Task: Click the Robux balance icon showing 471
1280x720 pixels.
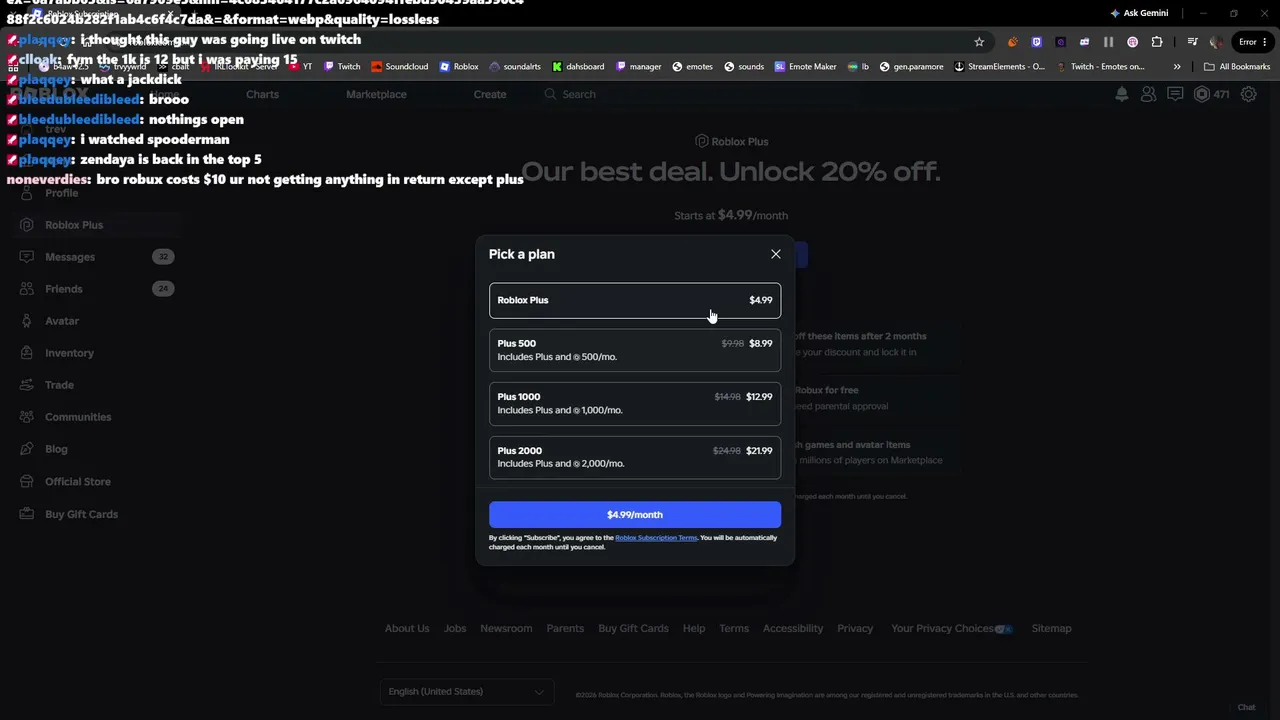Action: (1202, 94)
